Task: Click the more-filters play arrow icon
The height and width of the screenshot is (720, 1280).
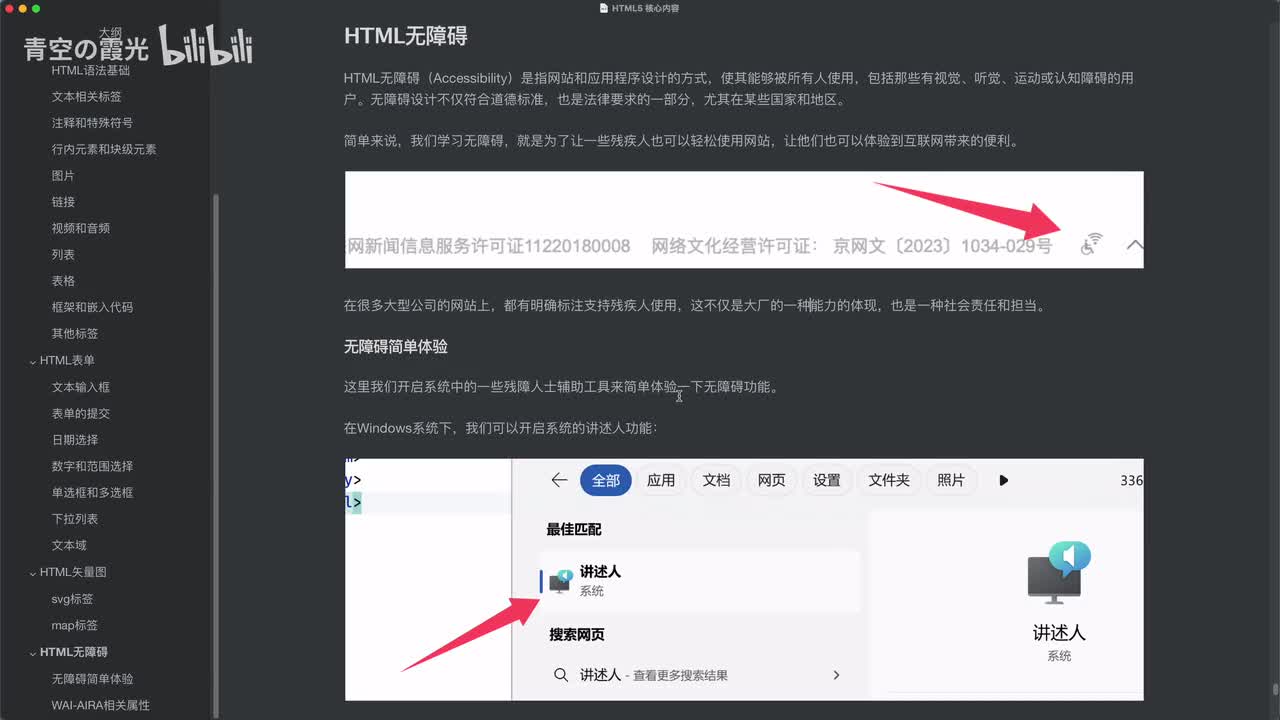Action: pyautogui.click(x=1003, y=481)
